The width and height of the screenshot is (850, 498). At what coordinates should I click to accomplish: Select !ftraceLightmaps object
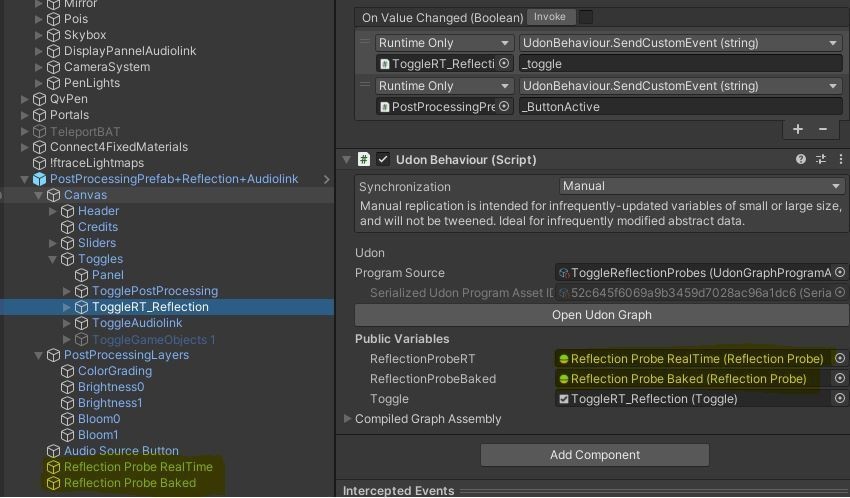pyautogui.click(x=96, y=163)
